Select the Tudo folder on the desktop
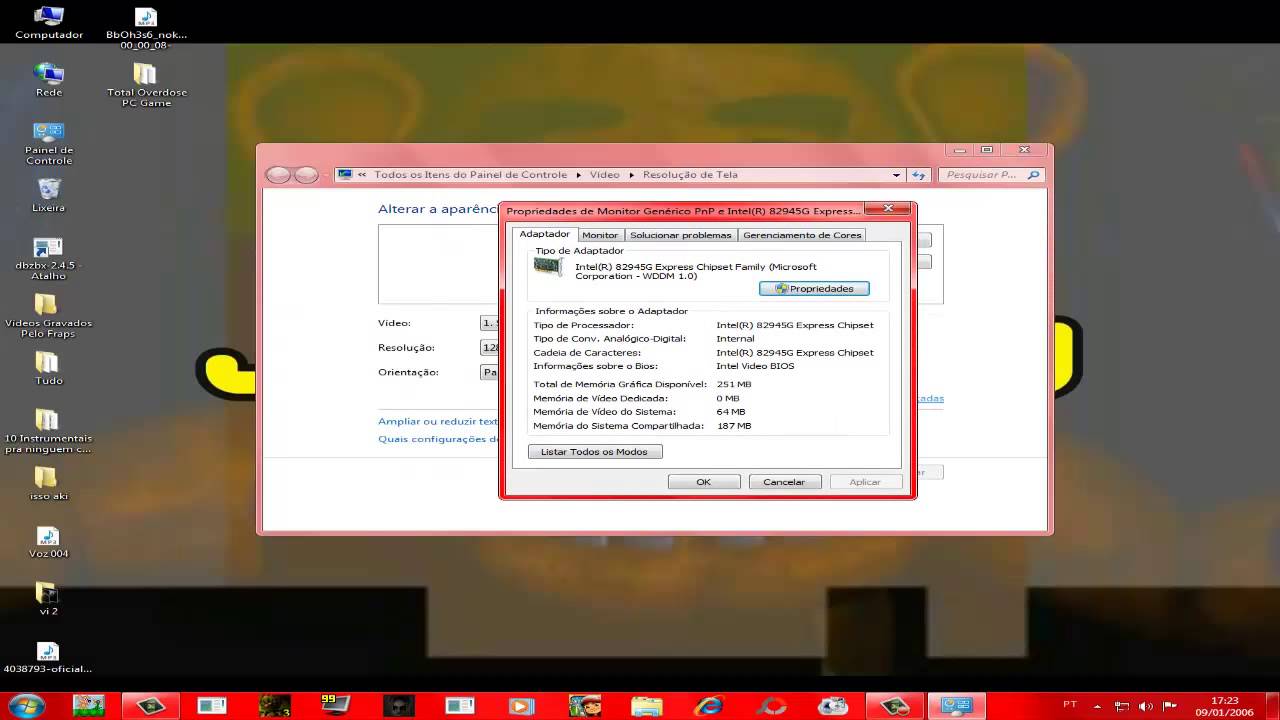Screen dimensions: 1280x720 (49, 368)
